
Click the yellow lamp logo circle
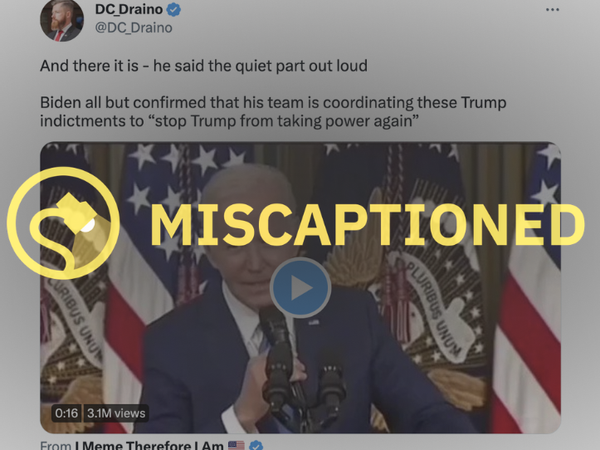(63, 223)
